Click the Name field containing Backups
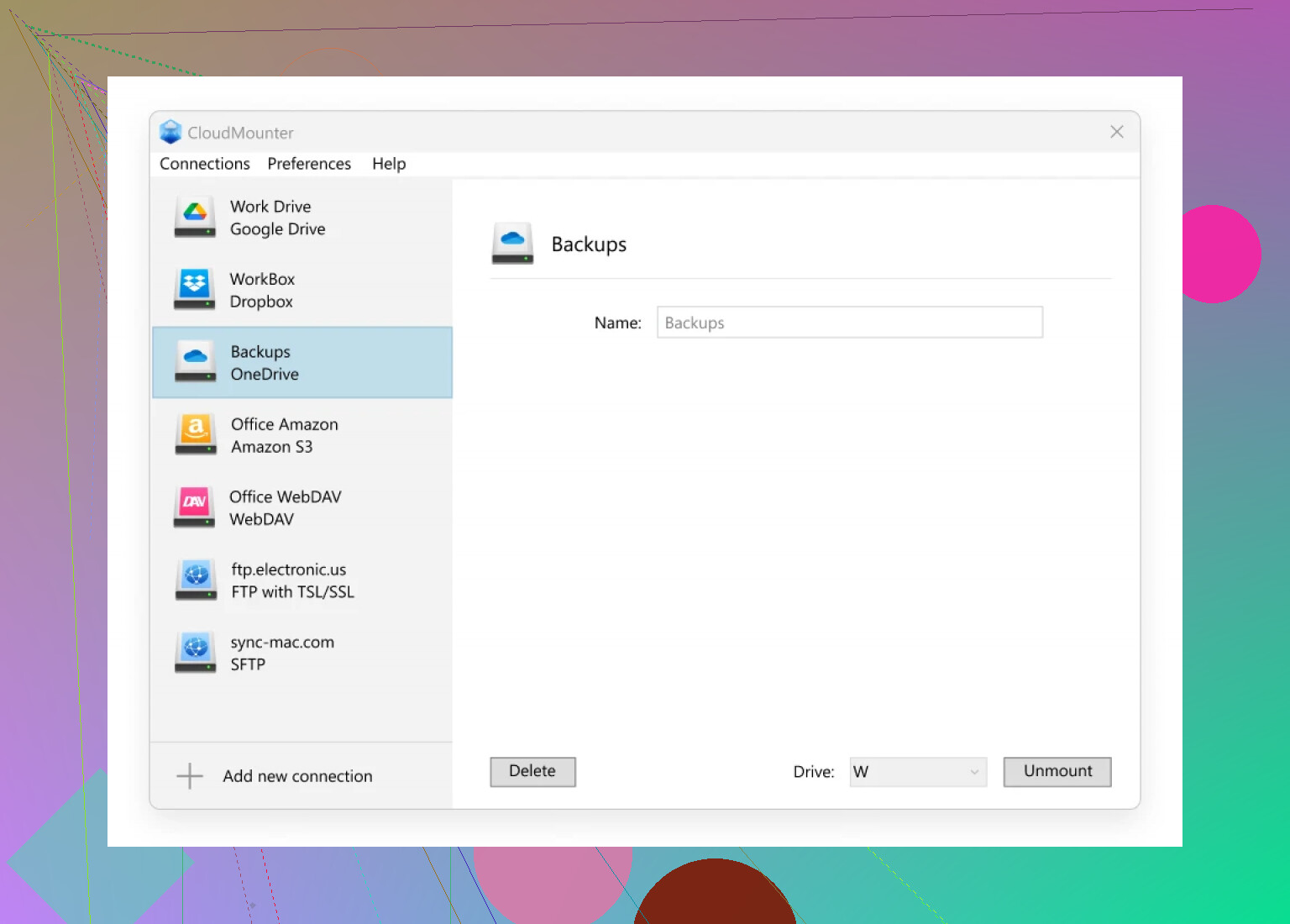This screenshot has width=1290, height=924. [x=850, y=323]
